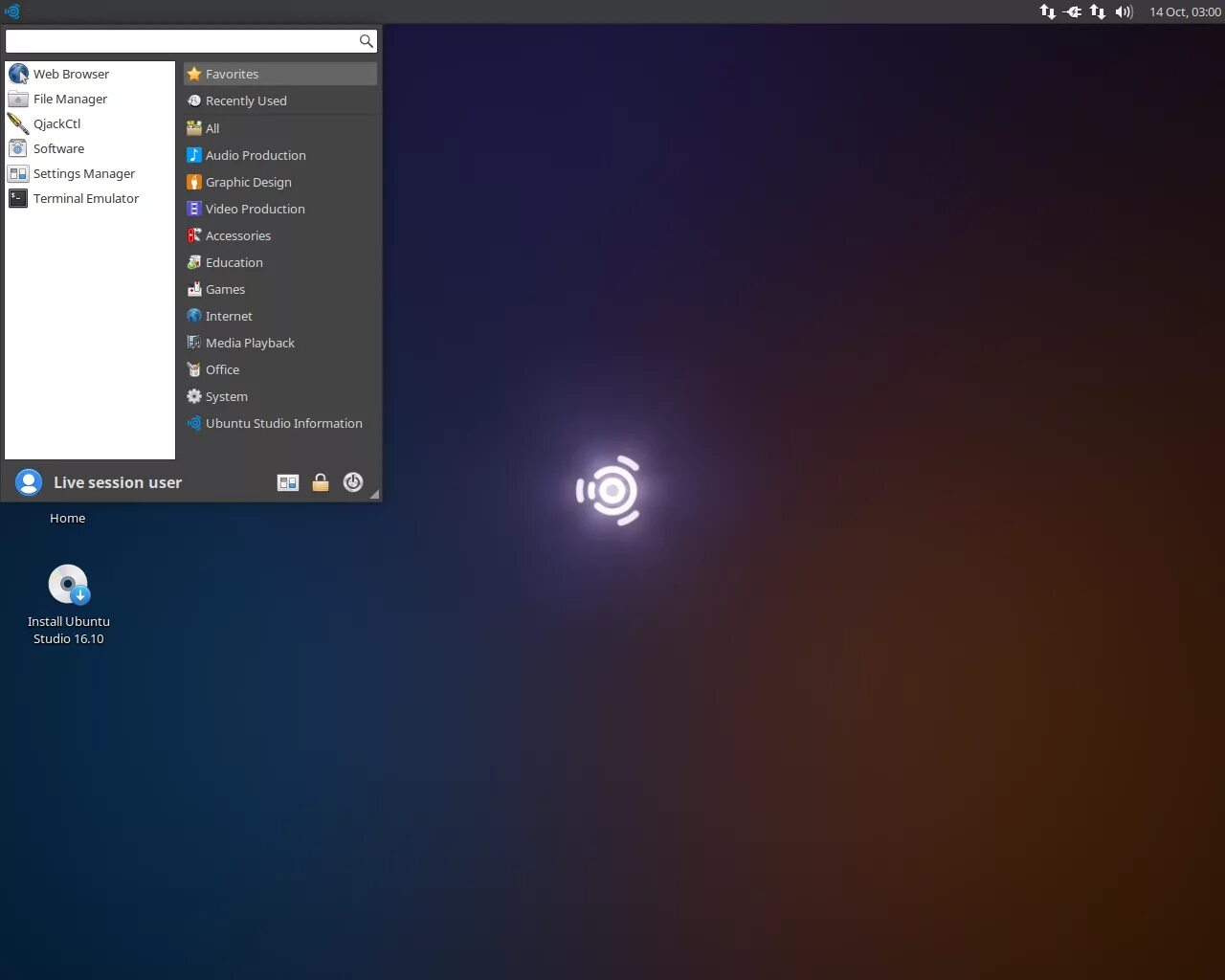Select the Favorites category
This screenshot has height=980, width=1225.
(x=233, y=74)
